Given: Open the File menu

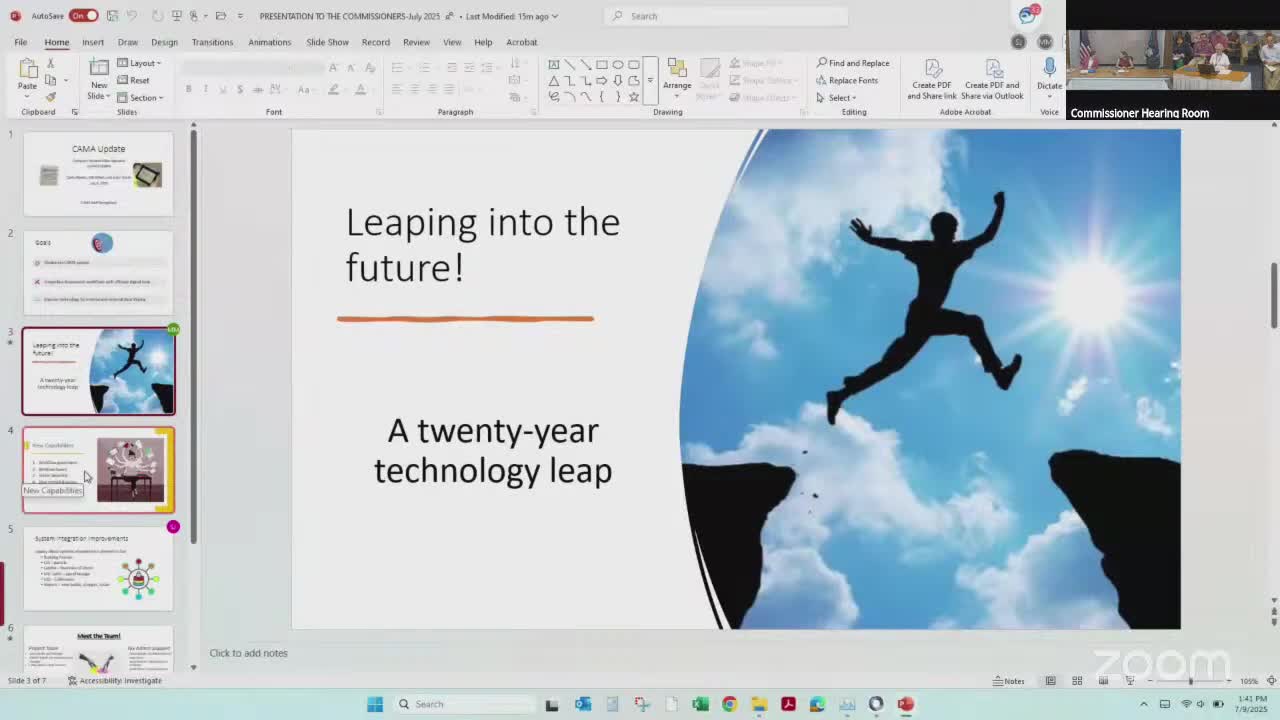Looking at the screenshot, I should coord(20,42).
